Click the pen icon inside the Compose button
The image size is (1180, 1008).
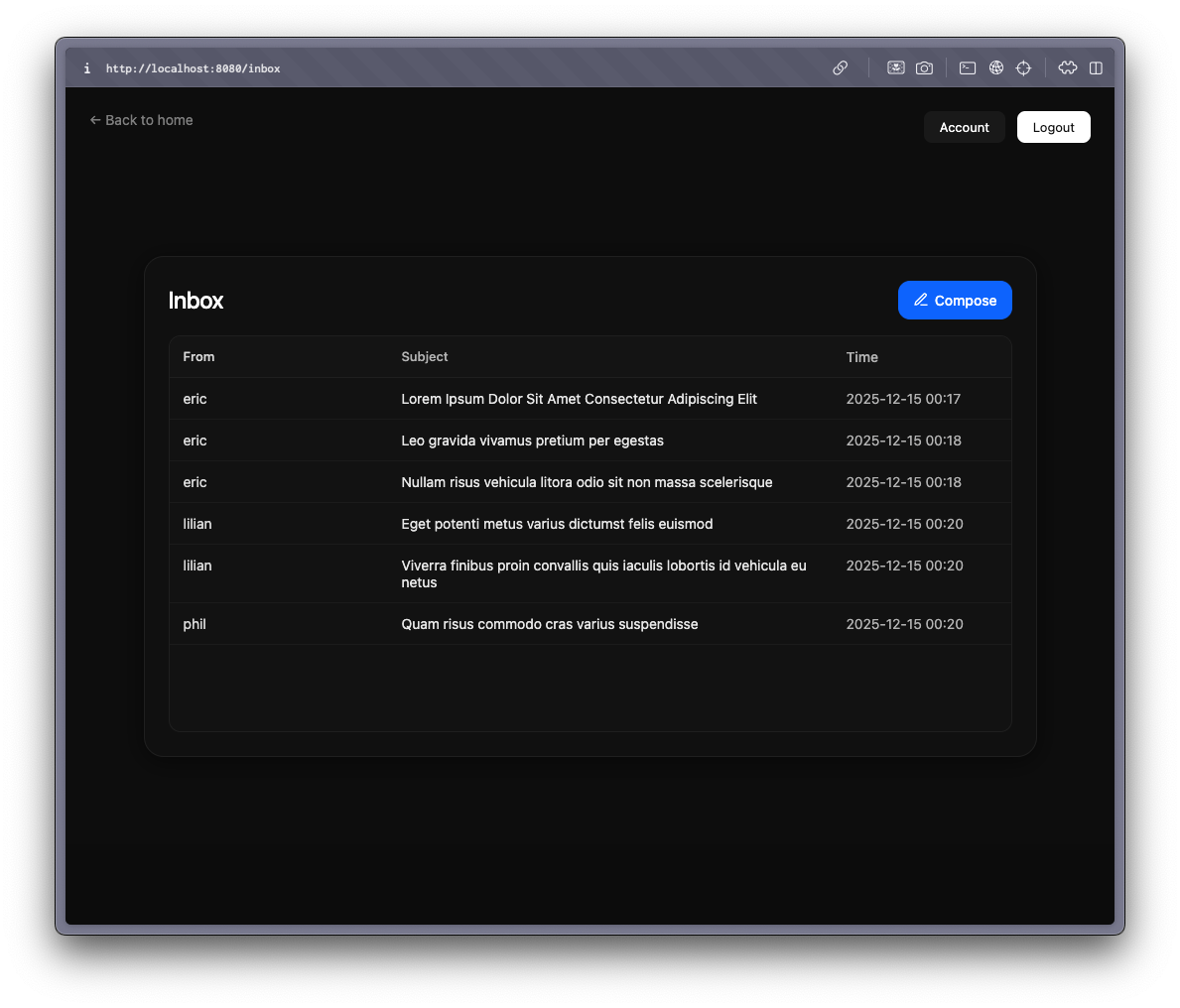coord(922,299)
